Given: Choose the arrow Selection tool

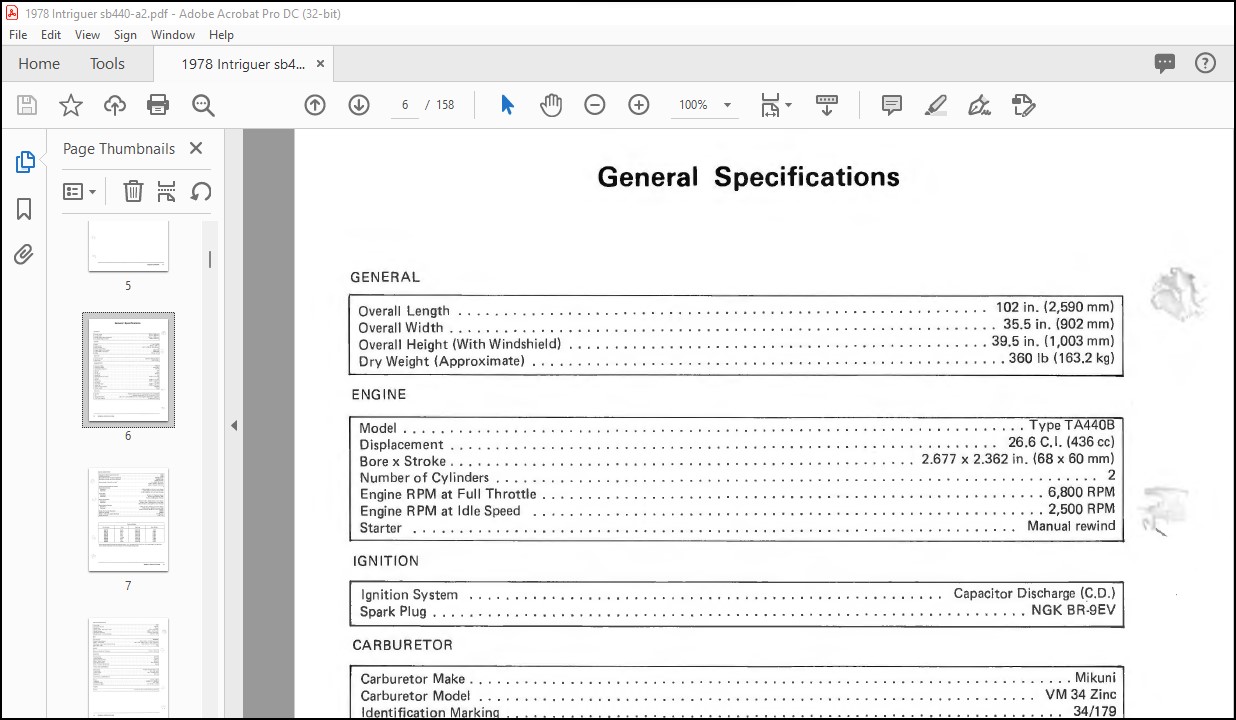Looking at the screenshot, I should pos(507,105).
